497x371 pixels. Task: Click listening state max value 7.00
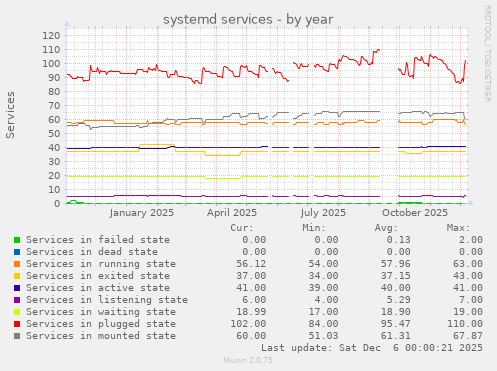pyautogui.click(x=471, y=300)
